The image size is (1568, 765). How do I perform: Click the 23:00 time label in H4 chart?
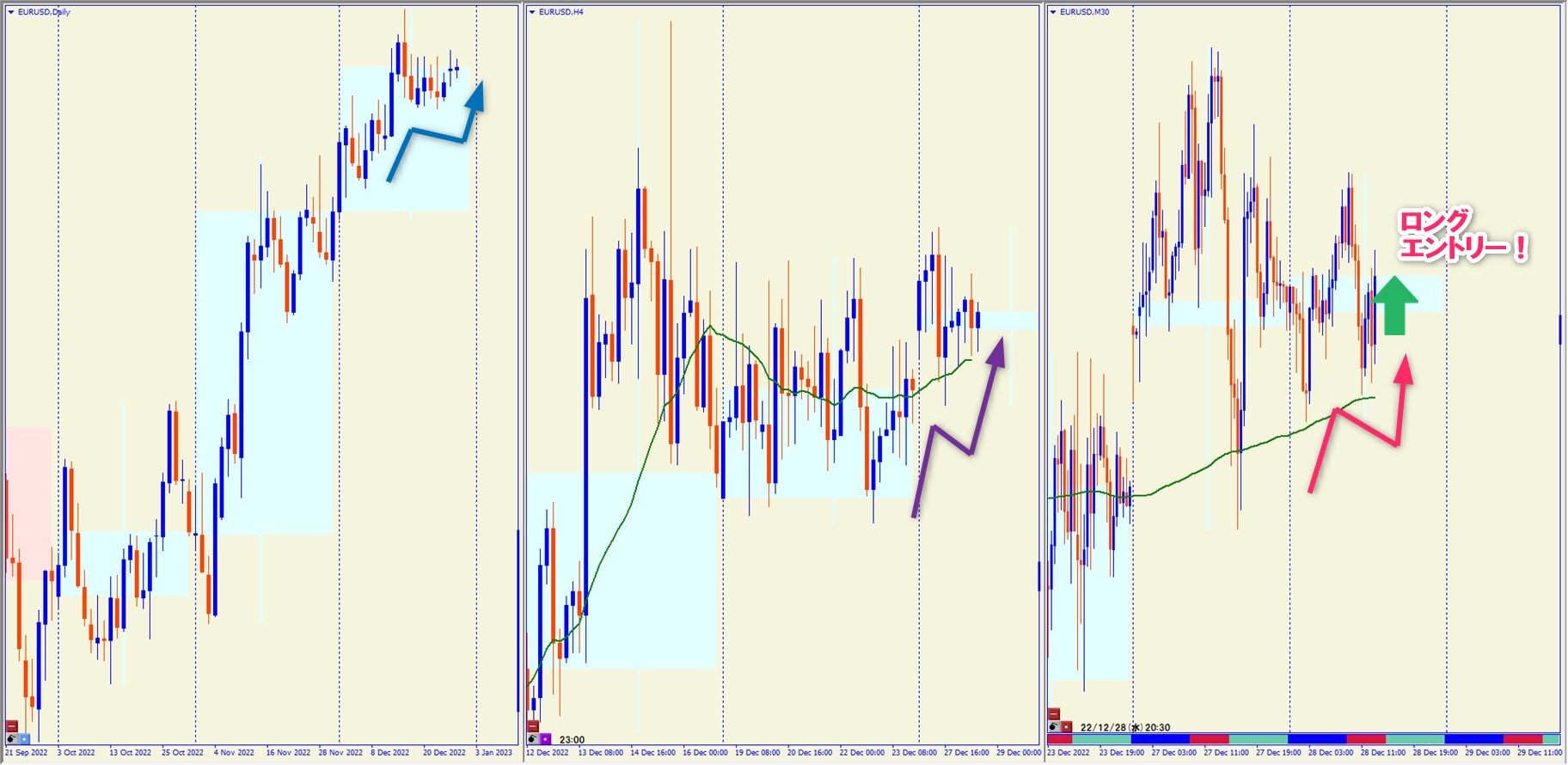pos(572,740)
